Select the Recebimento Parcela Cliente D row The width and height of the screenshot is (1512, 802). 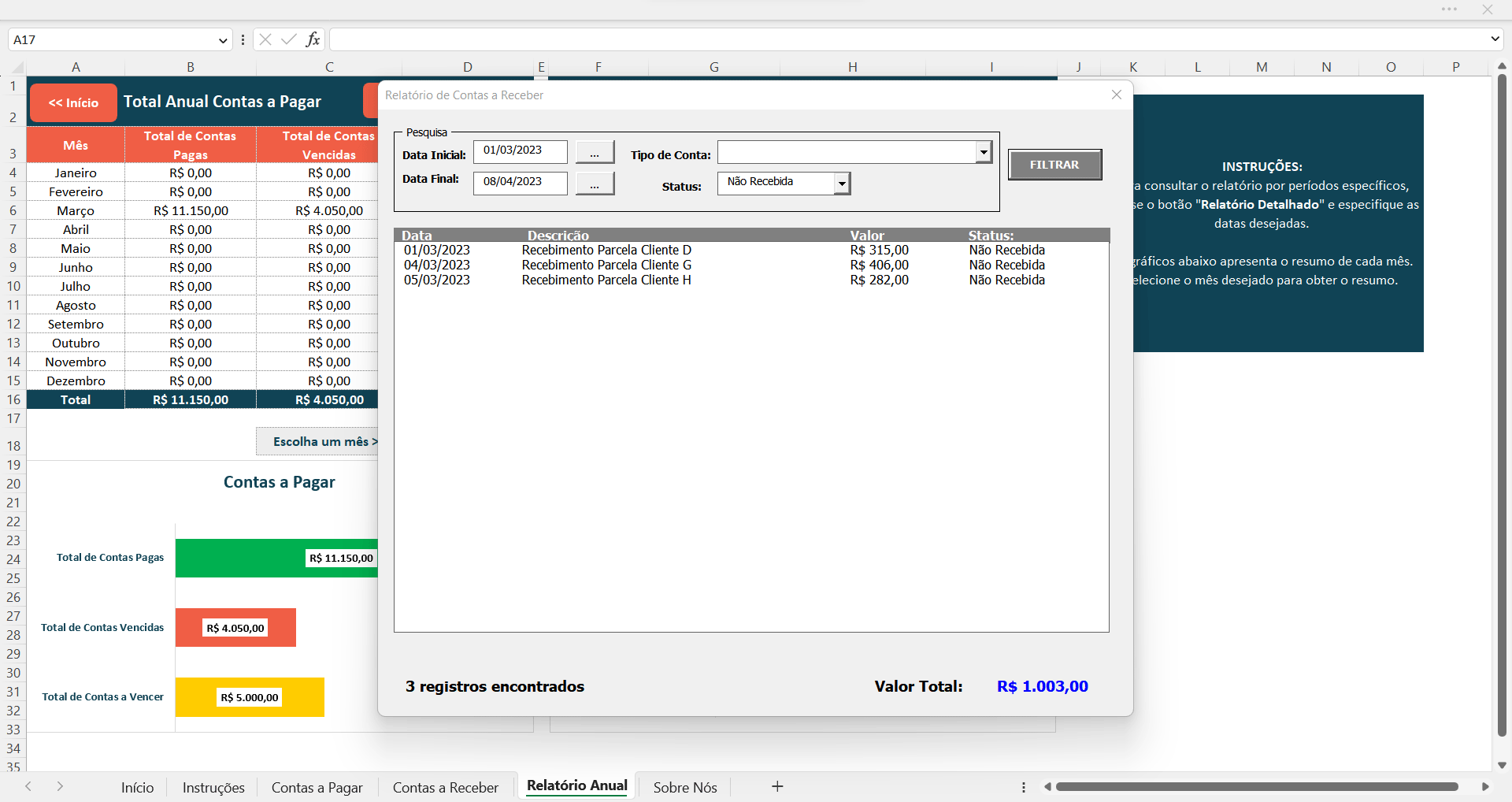pyautogui.click(x=751, y=250)
